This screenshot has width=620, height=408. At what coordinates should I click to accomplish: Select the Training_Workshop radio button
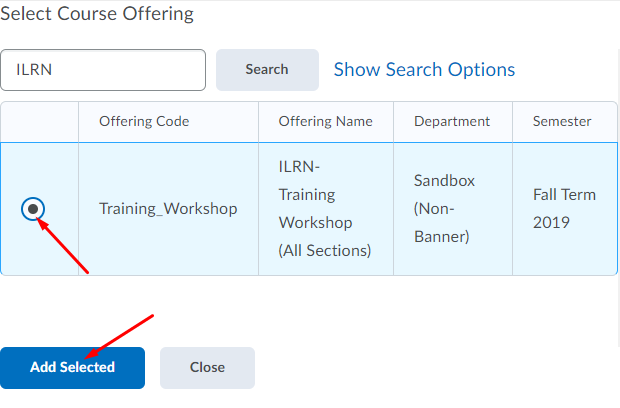34,208
